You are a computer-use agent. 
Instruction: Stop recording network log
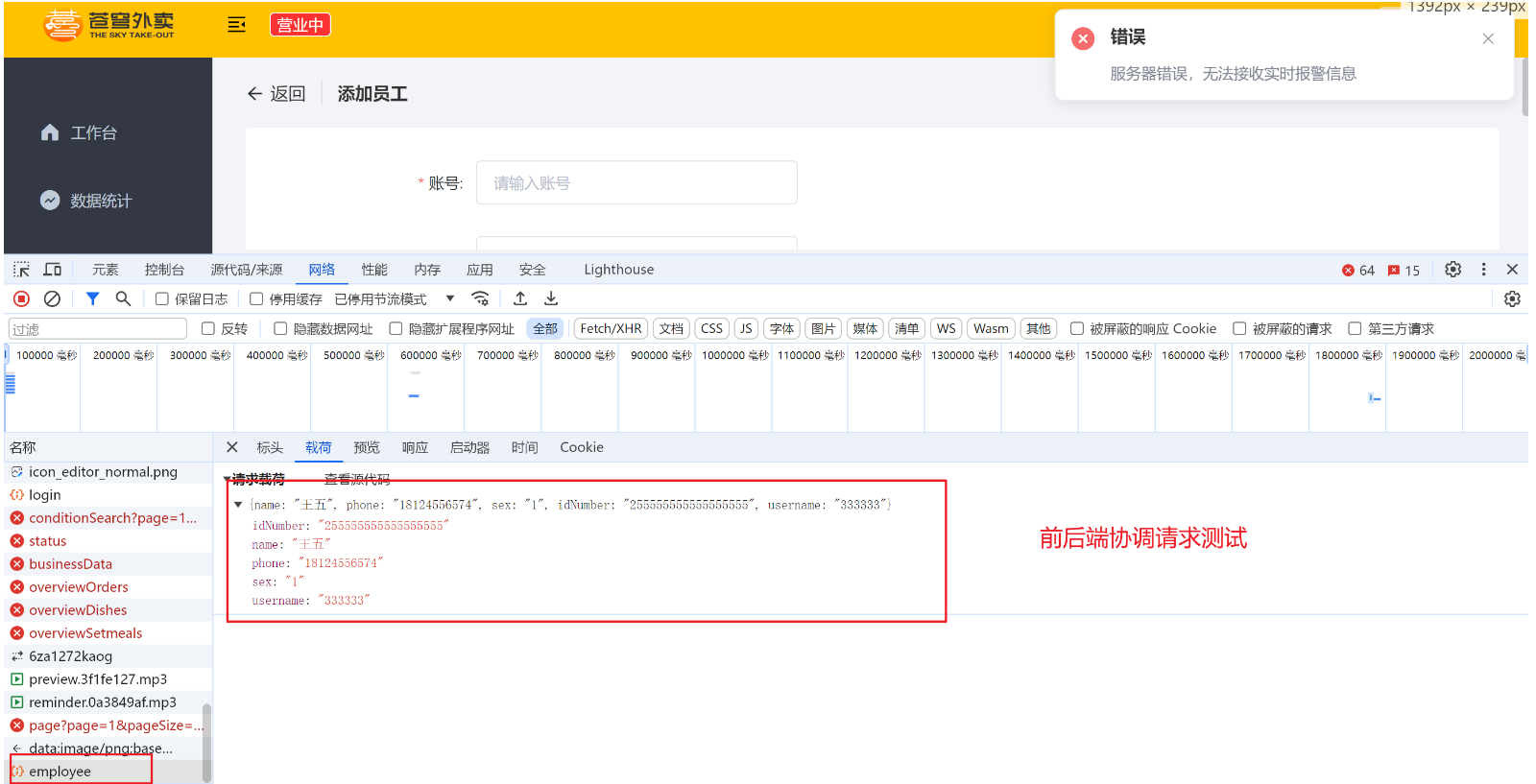(x=21, y=299)
